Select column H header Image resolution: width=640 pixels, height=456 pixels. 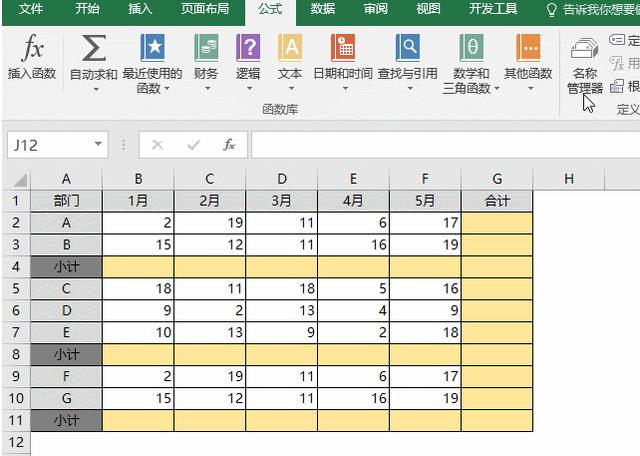pyautogui.click(x=569, y=179)
